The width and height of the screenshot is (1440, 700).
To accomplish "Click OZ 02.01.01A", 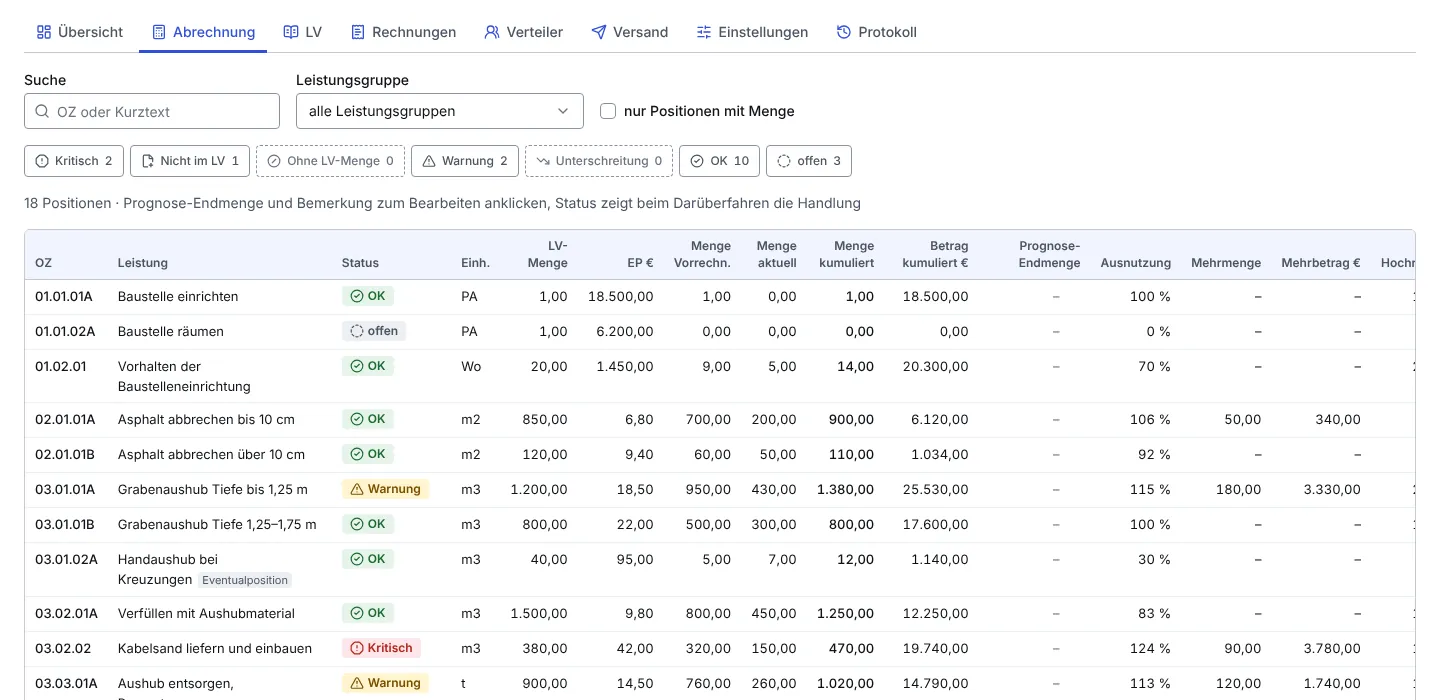I will pyautogui.click(x=65, y=420).
